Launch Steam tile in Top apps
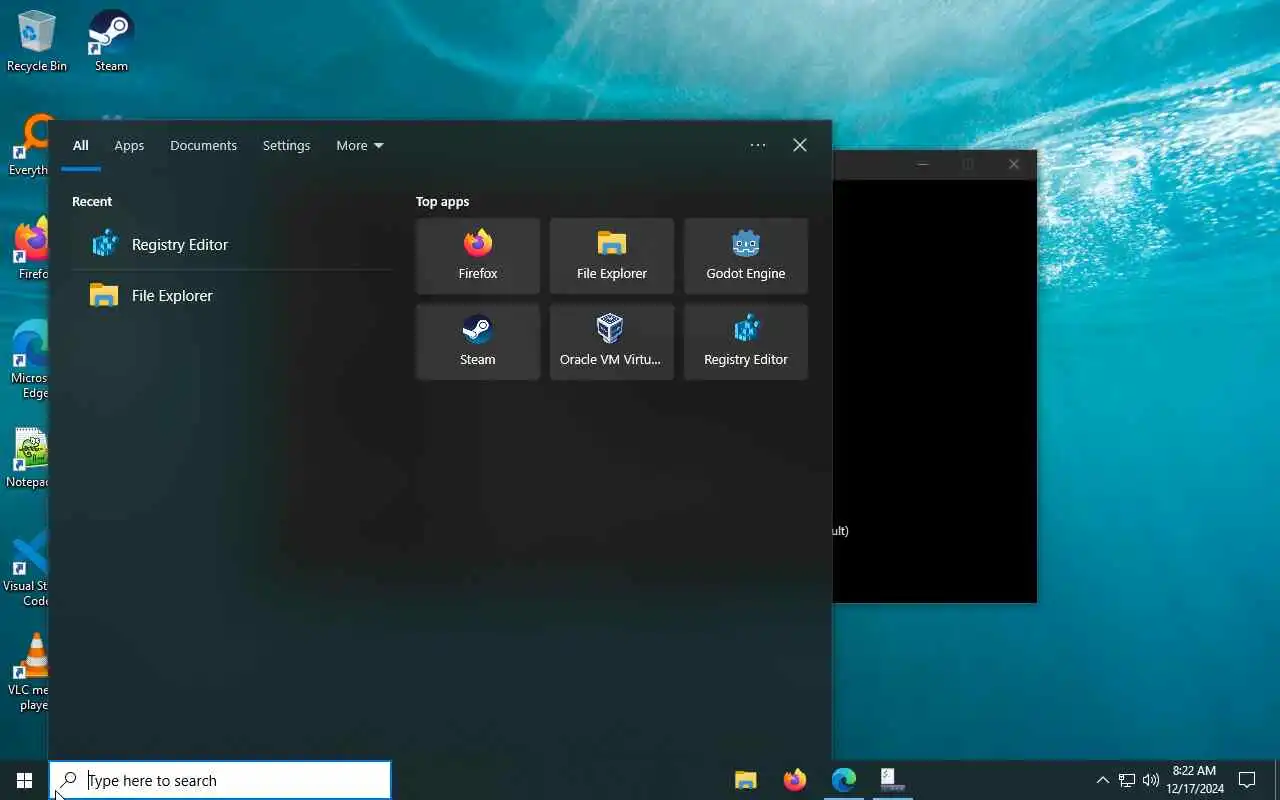Viewport: 1280px width, 800px height. (478, 342)
